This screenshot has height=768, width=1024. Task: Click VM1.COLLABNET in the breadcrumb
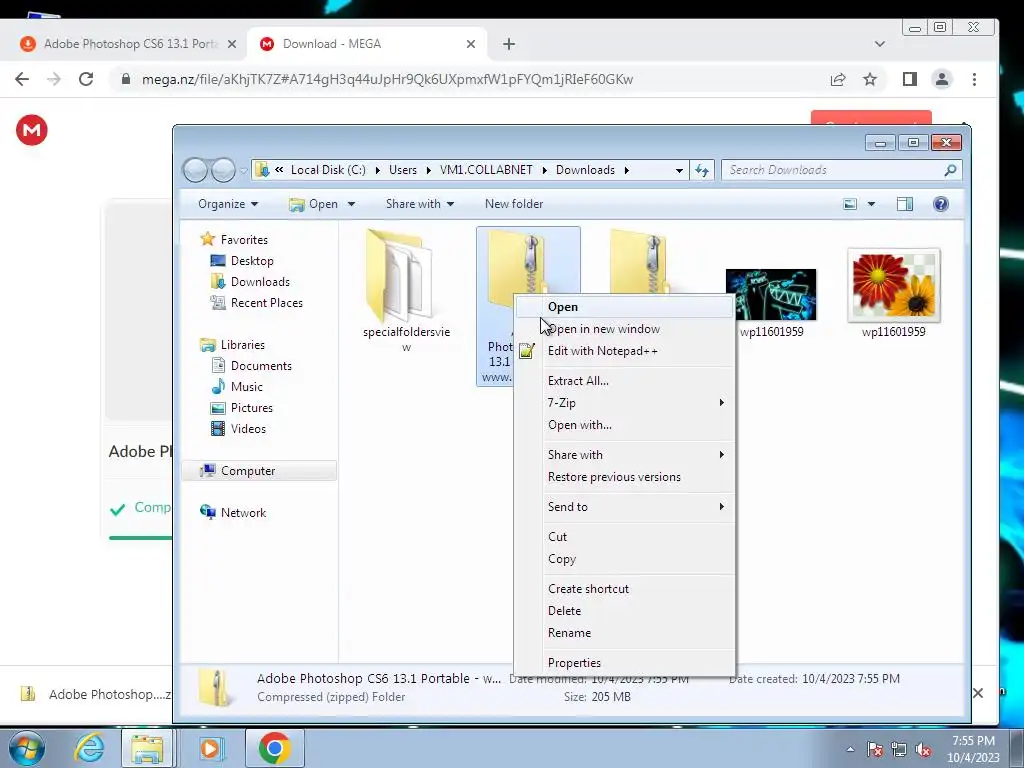(x=486, y=170)
